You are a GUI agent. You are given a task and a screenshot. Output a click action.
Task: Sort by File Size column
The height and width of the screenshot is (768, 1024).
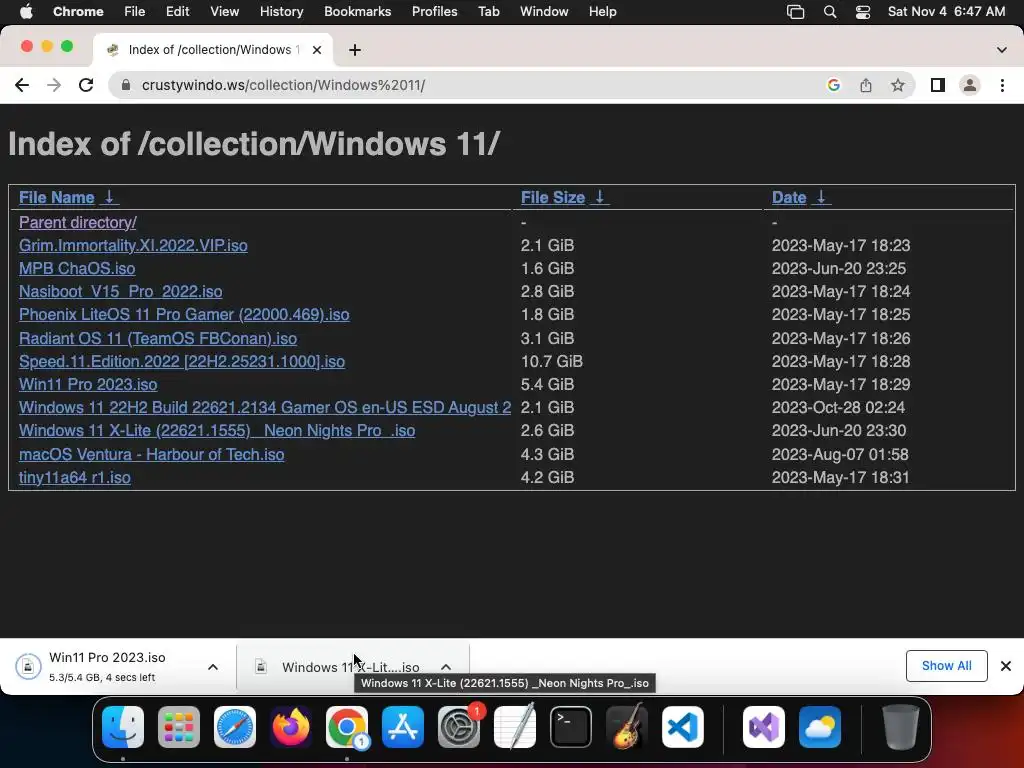pyautogui.click(x=552, y=197)
